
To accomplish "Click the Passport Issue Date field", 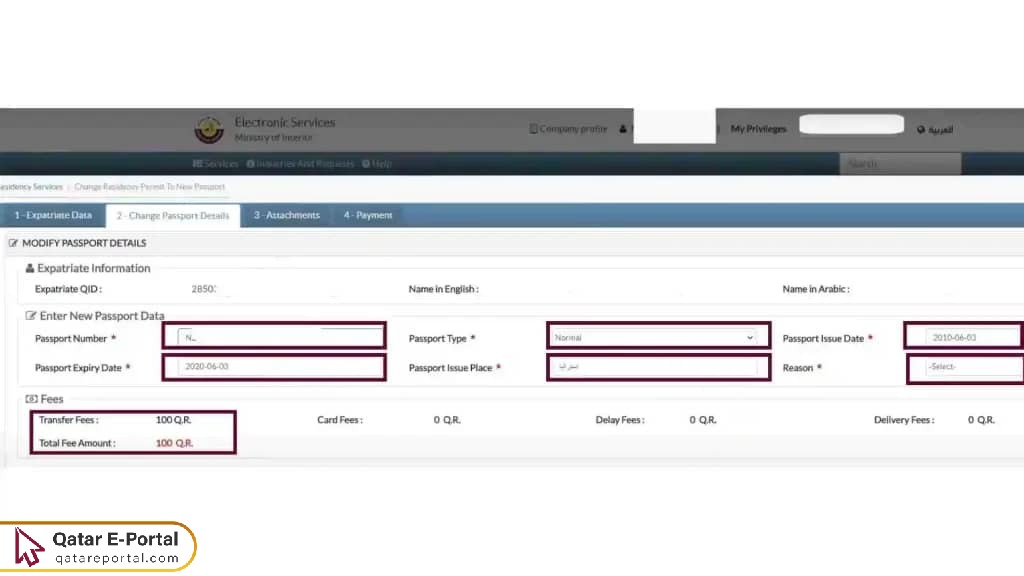I will coord(973,337).
